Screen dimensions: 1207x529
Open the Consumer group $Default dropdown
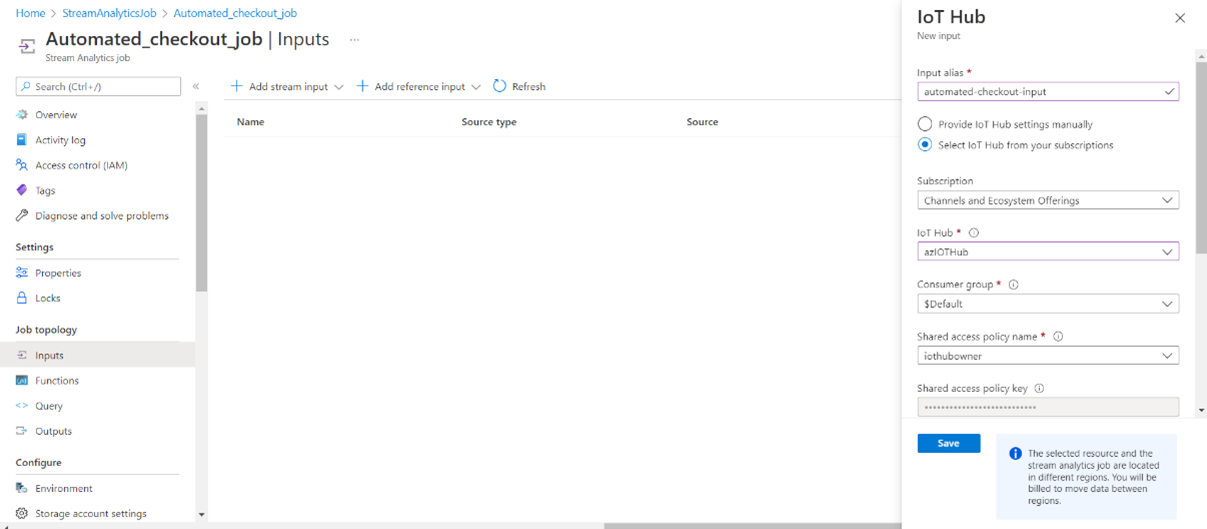click(x=1048, y=304)
